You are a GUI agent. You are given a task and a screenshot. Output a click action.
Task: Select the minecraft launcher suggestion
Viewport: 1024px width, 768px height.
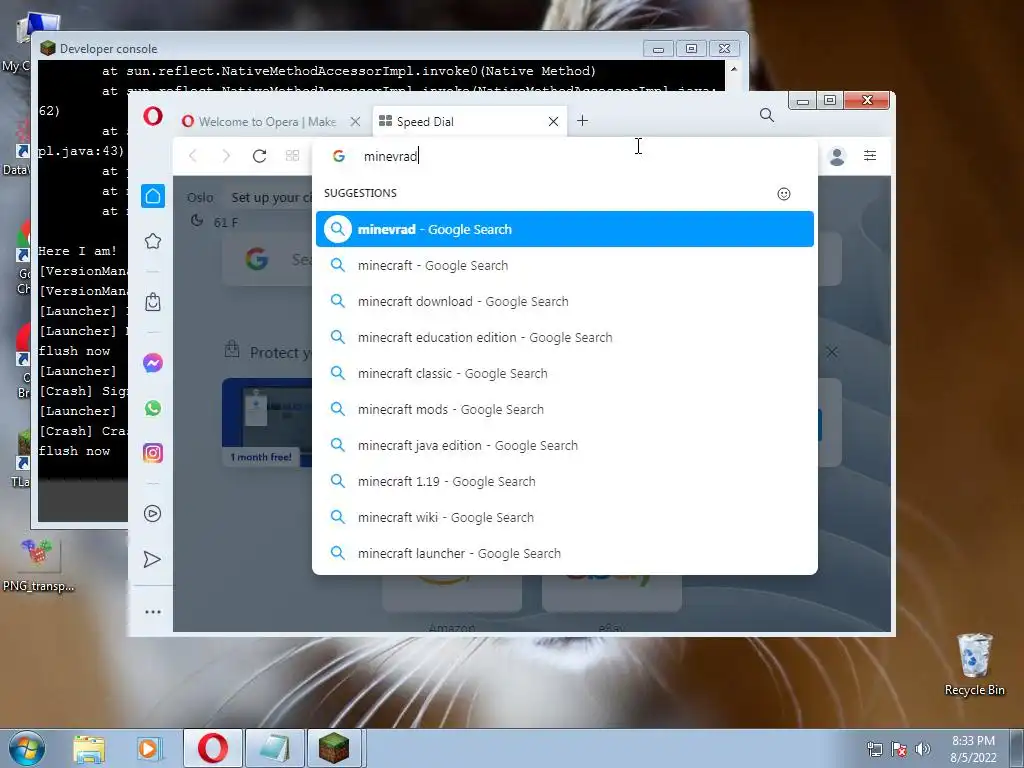[x=565, y=553]
